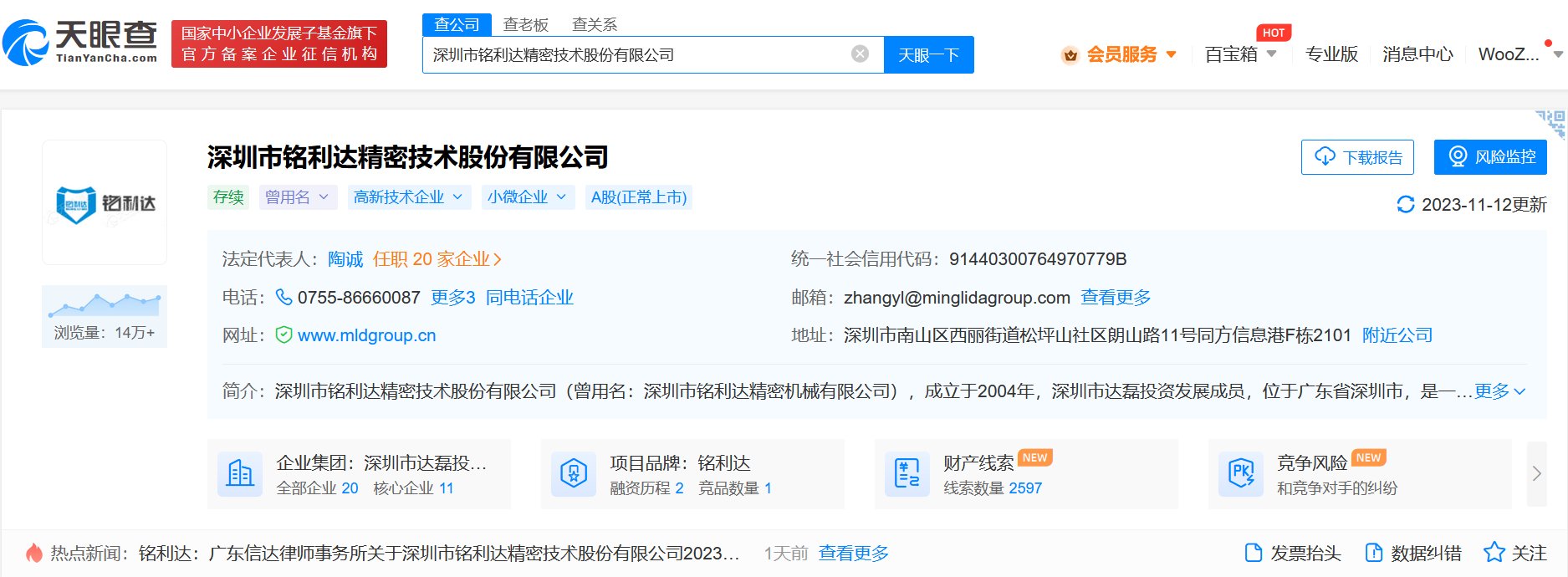Show more phone numbers via 更多3
The image size is (1568, 577).
pyautogui.click(x=453, y=298)
